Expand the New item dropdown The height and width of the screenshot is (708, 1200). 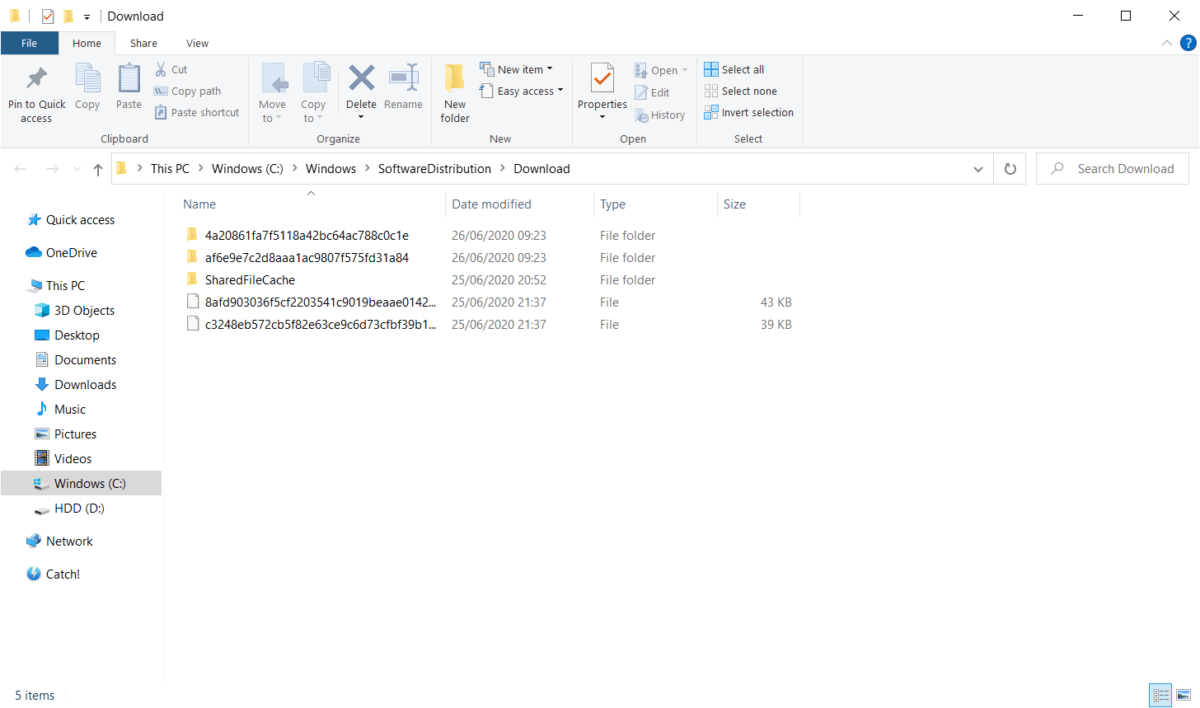517,70
